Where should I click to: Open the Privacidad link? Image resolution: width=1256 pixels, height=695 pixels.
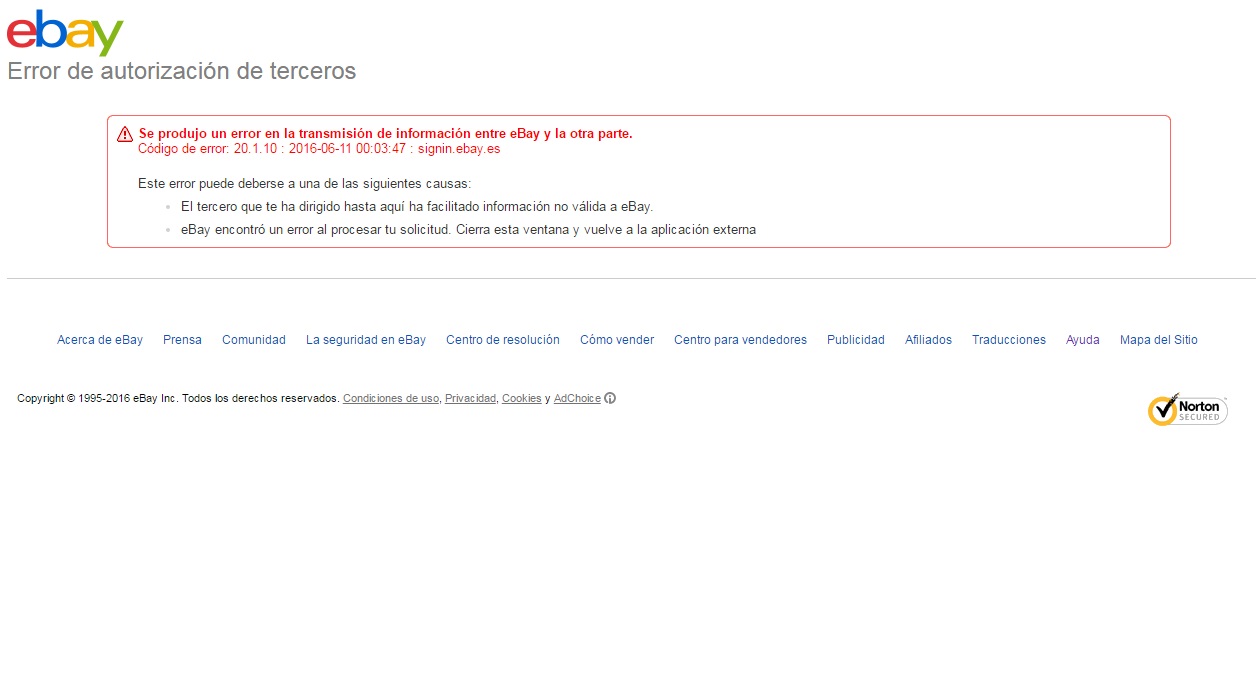(470, 398)
